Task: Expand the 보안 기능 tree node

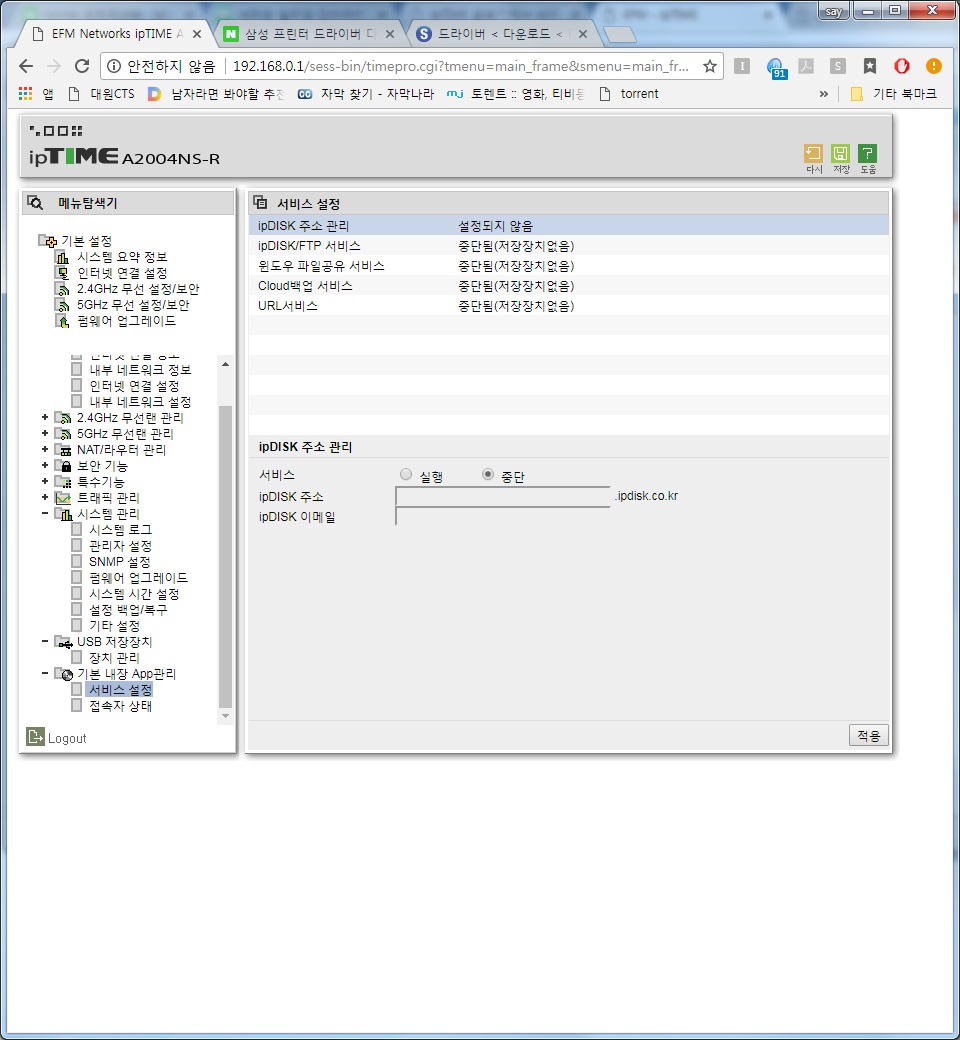Action: click(44, 465)
